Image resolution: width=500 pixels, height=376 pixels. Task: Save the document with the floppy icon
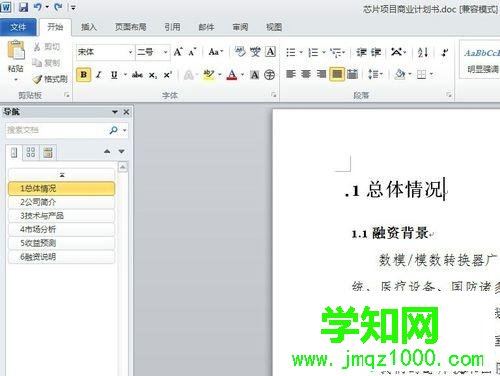point(23,7)
